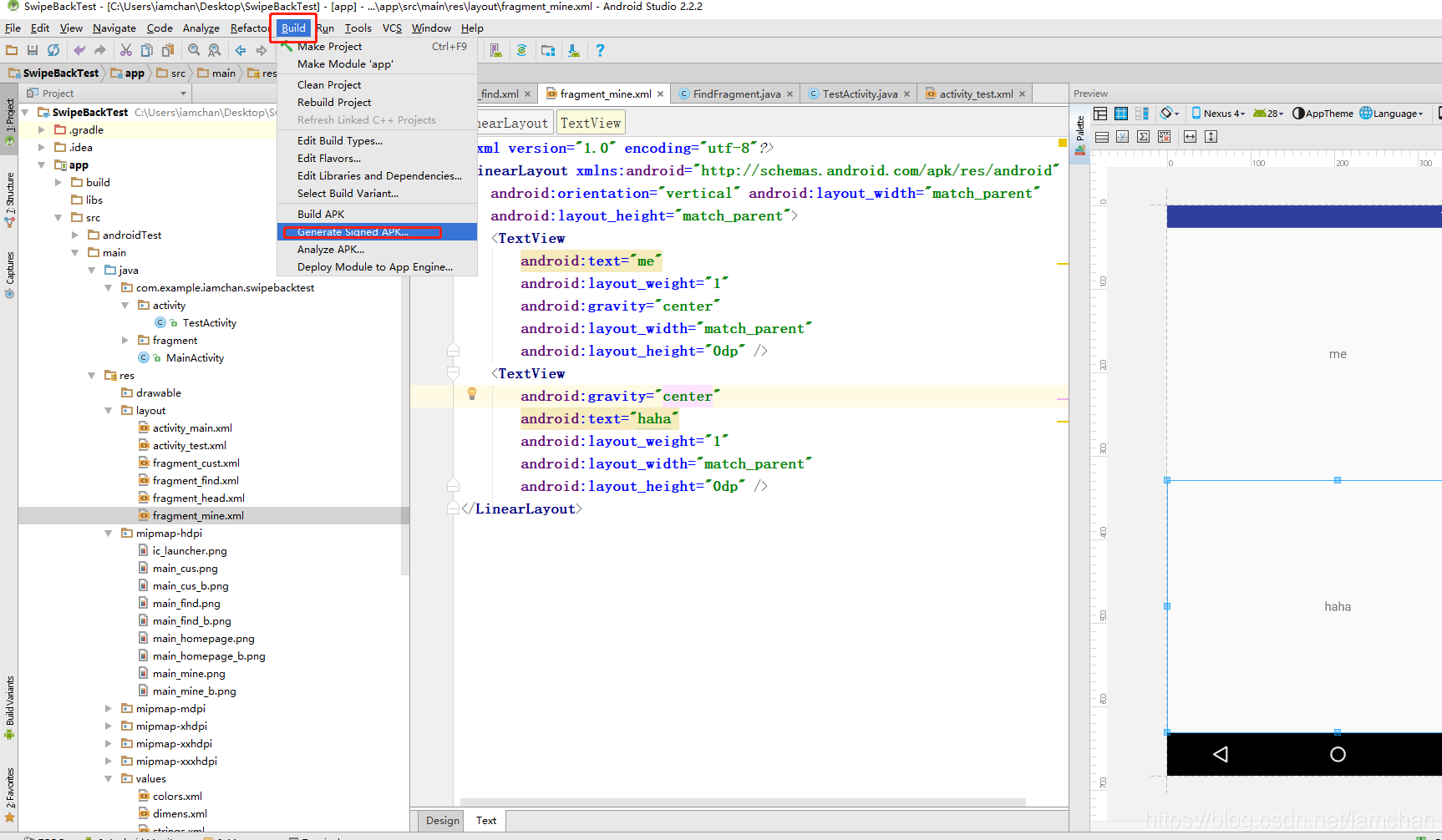Viewport: 1442px width, 840px height.
Task: Open the AVD Manager icon
Action: [x=496, y=50]
